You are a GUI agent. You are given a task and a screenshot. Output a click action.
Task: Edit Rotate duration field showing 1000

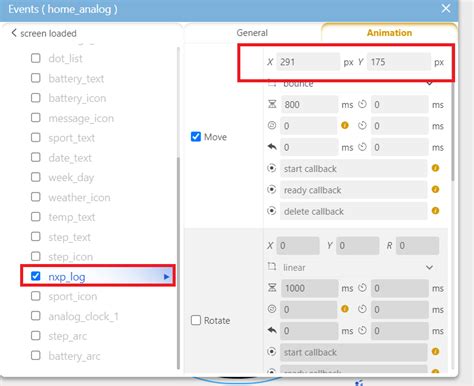[x=309, y=288]
